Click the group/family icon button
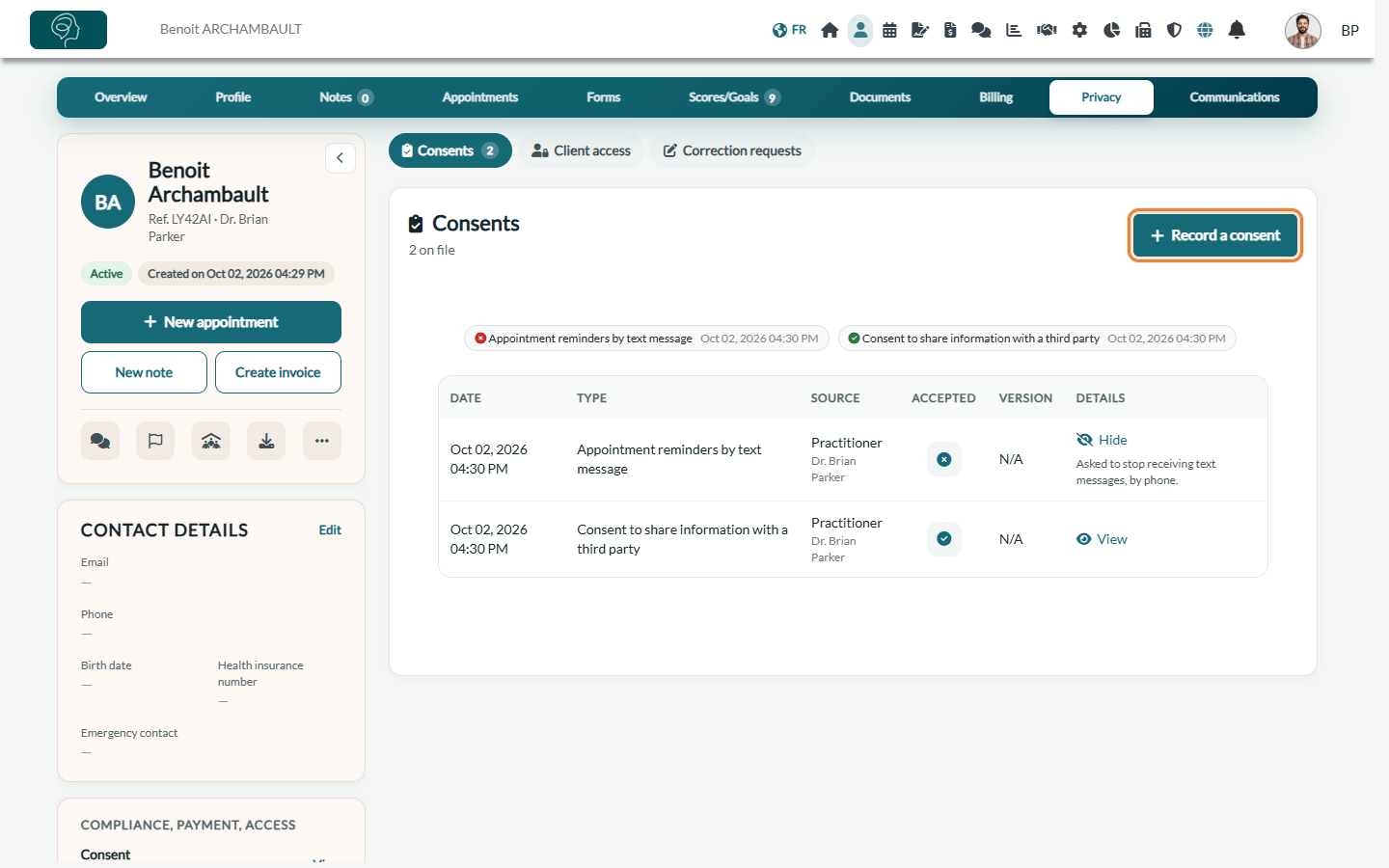The image size is (1389, 868). point(211,441)
